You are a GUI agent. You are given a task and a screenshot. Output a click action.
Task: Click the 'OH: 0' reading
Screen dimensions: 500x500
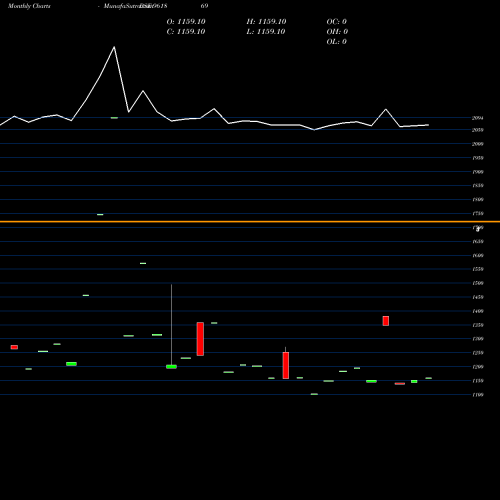(x=337, y=32)
